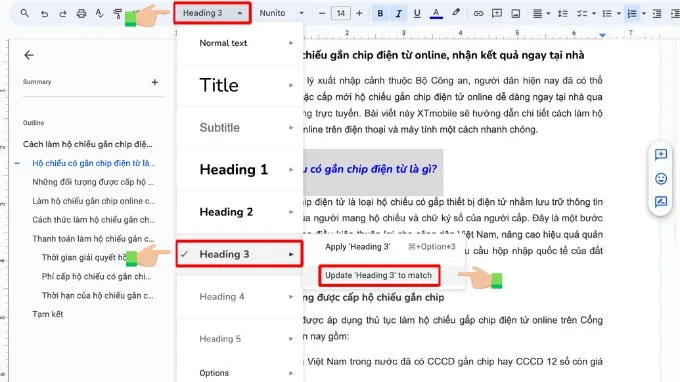Click the Undo arrow icon

44,13
